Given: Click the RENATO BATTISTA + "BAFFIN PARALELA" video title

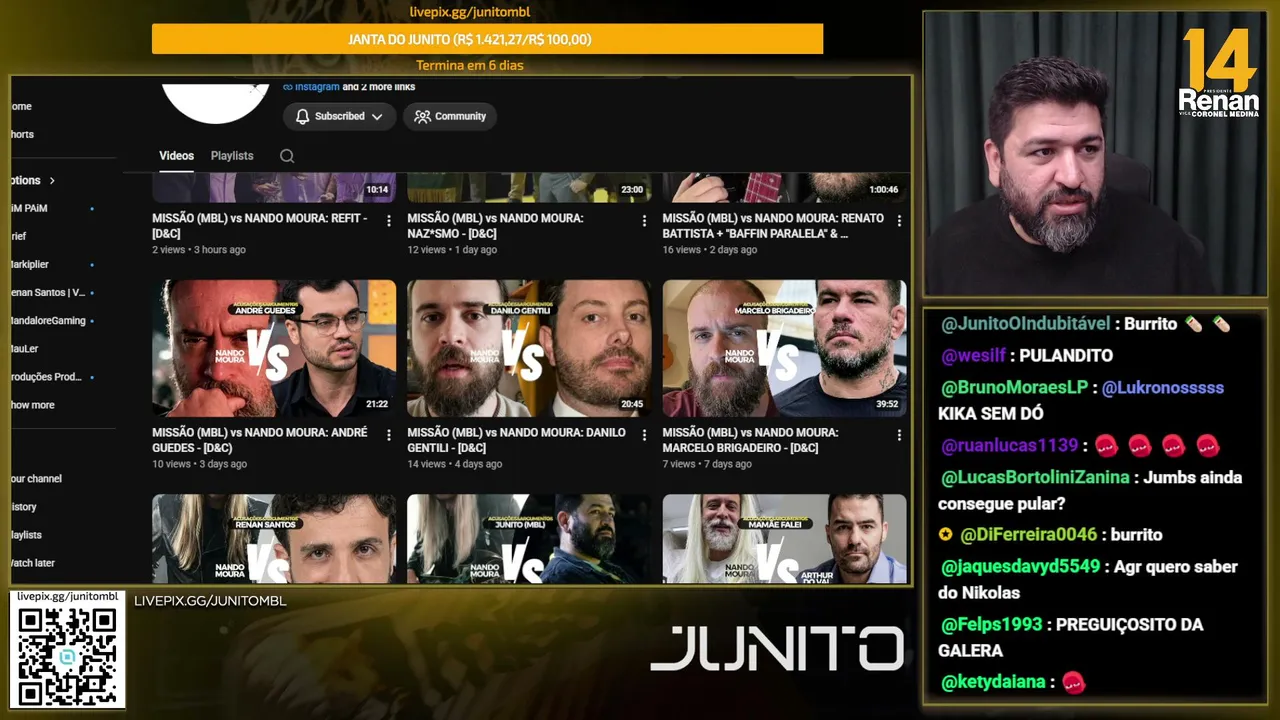Looking at the screenshot, I should coord(773,226).
